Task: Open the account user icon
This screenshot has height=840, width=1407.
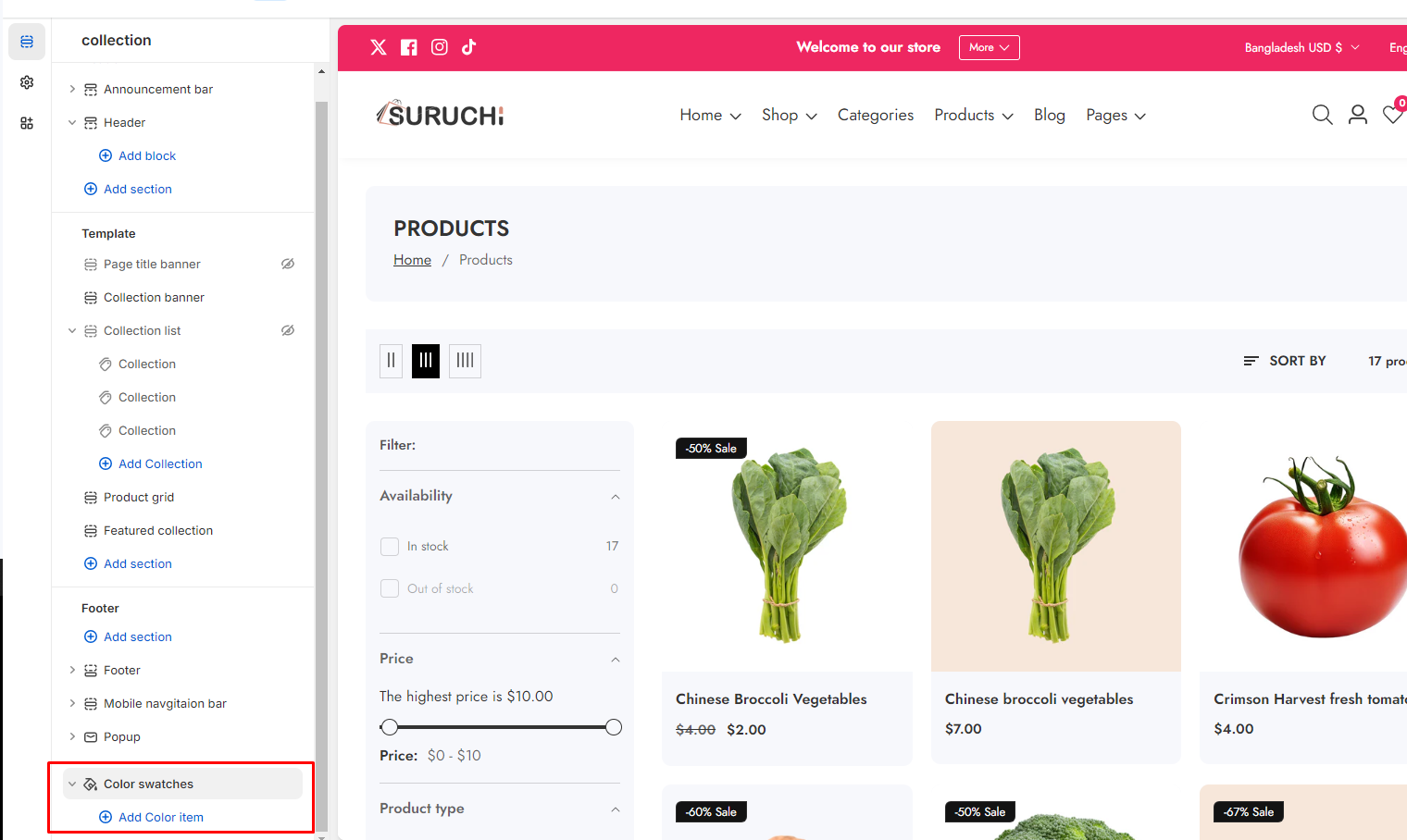Action: tap(1357, 115)
